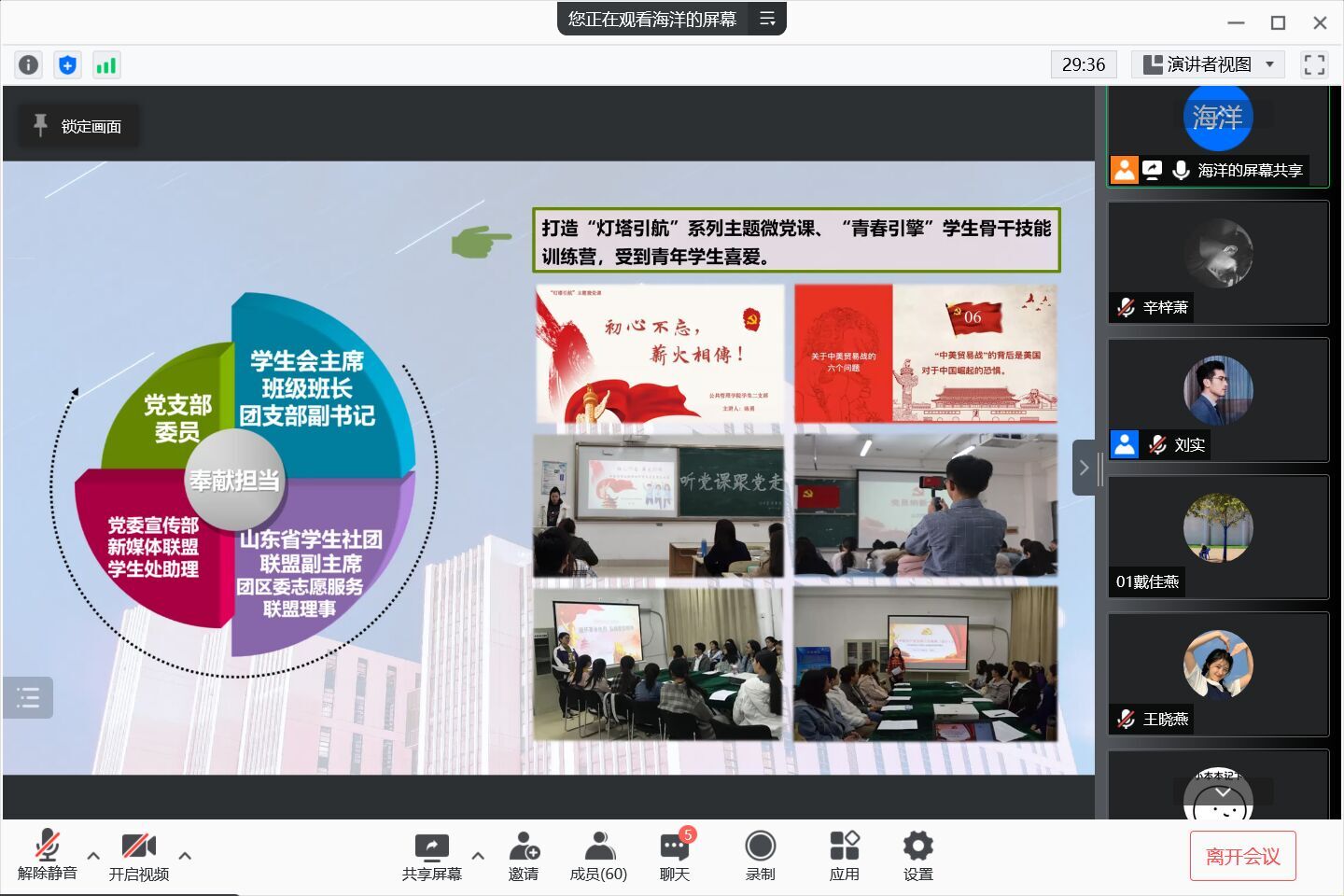The height and width of the screenshot is (896, 1344).
Task: Enter full screen mode
Action: 1314,64
